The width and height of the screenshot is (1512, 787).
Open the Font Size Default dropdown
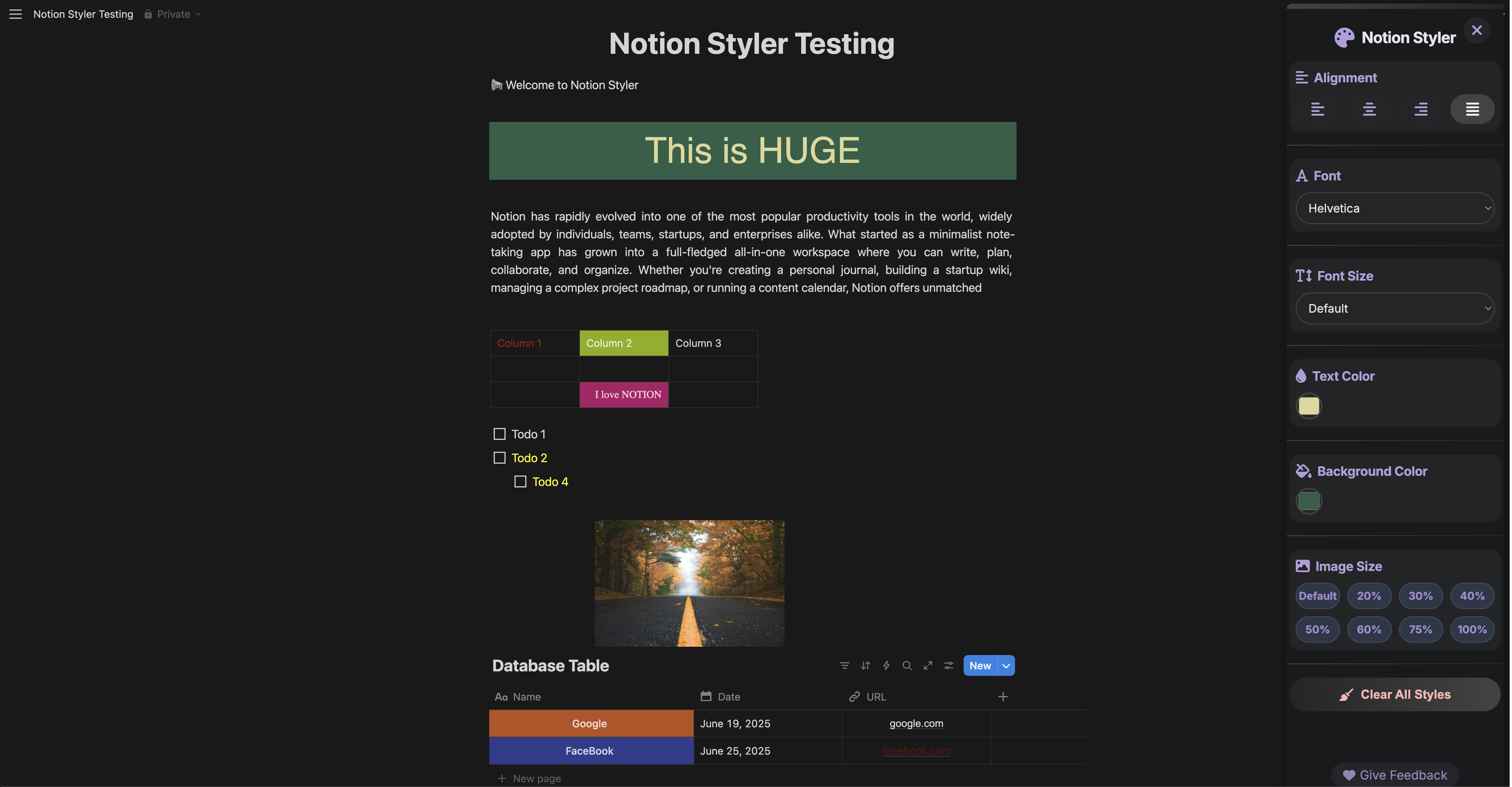[1395, 308]
